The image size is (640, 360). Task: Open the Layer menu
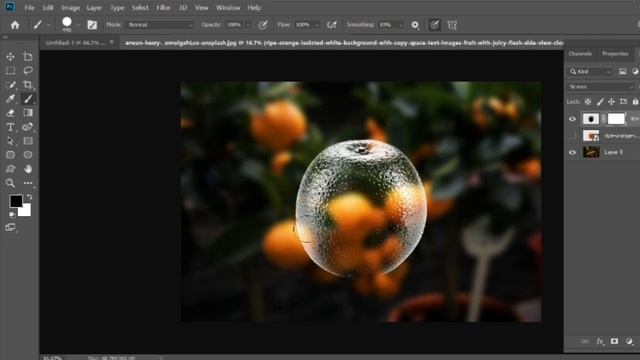(x=94, y=8)
